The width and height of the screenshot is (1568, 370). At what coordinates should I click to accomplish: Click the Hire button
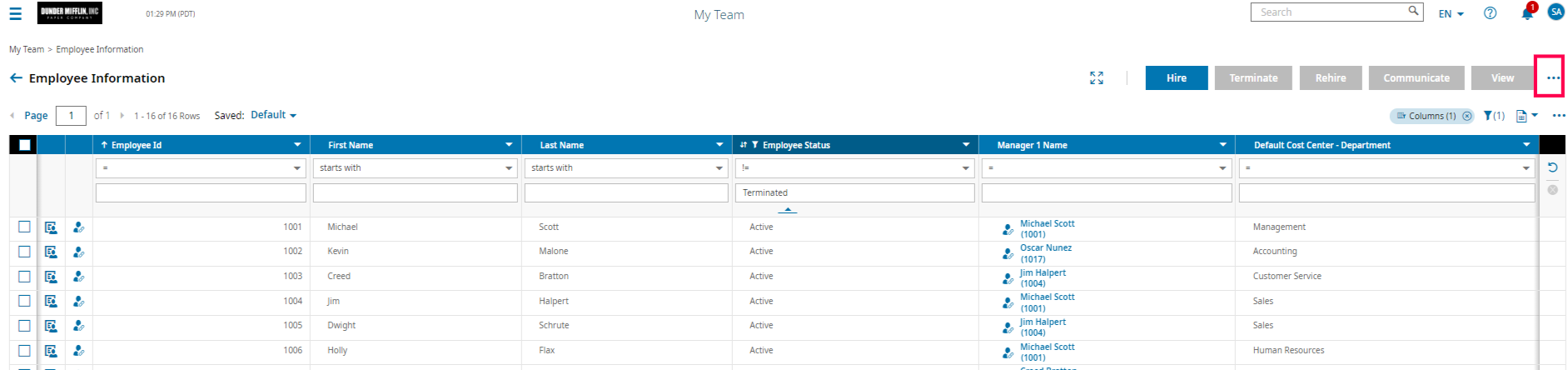(1176, 77)
